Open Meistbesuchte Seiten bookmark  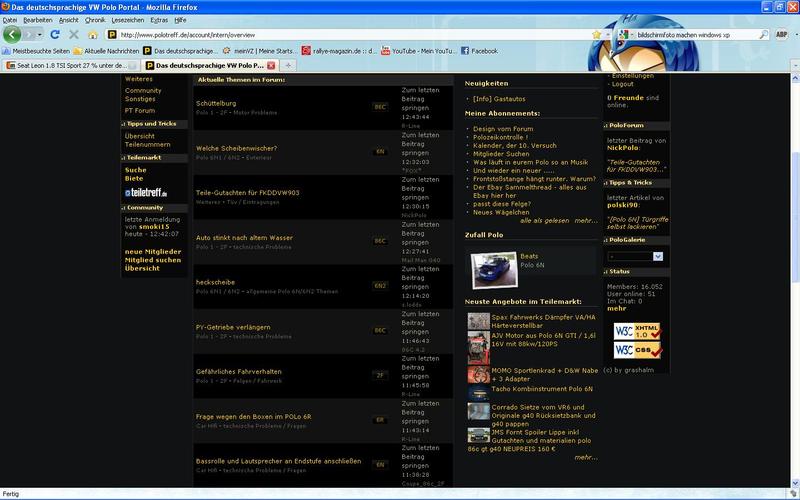click(x=36, y=51)
